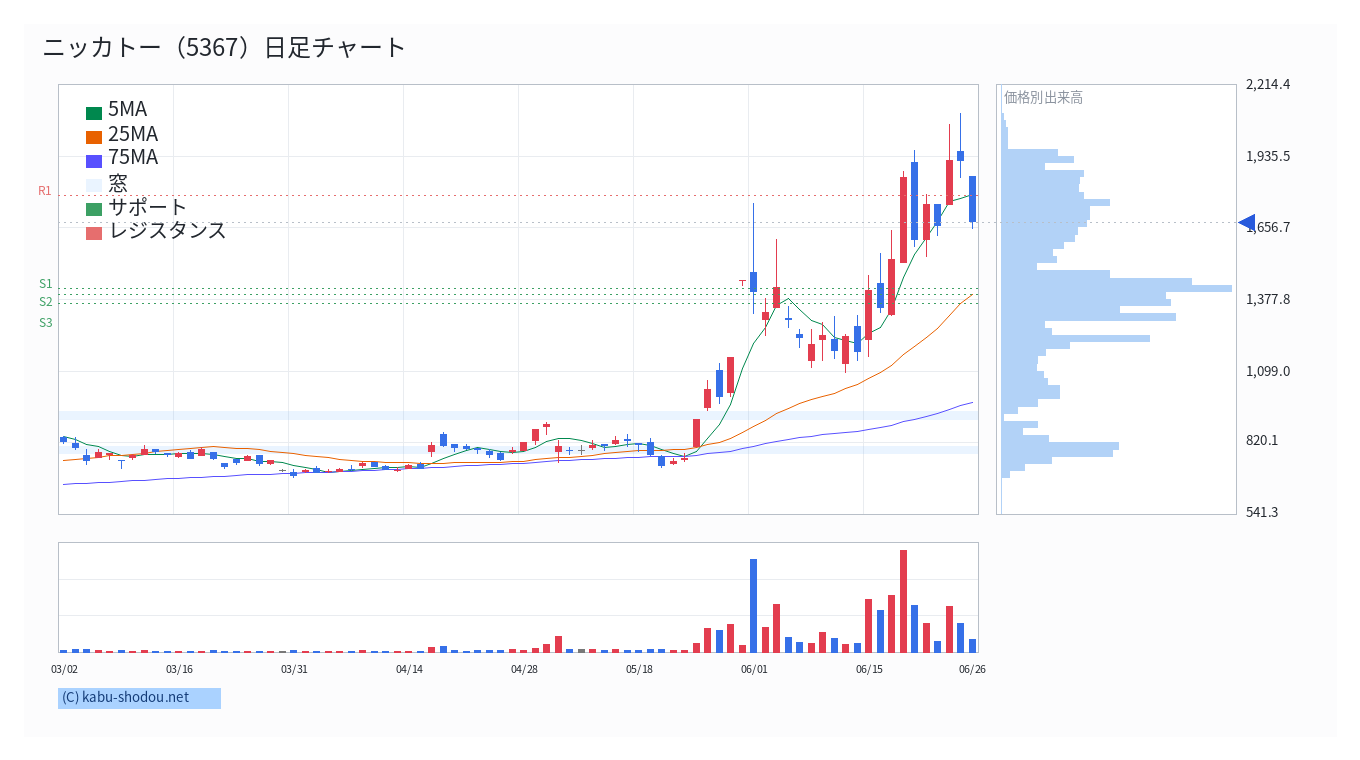Select the blue 75MA legend swatch

tap(94, 161)
